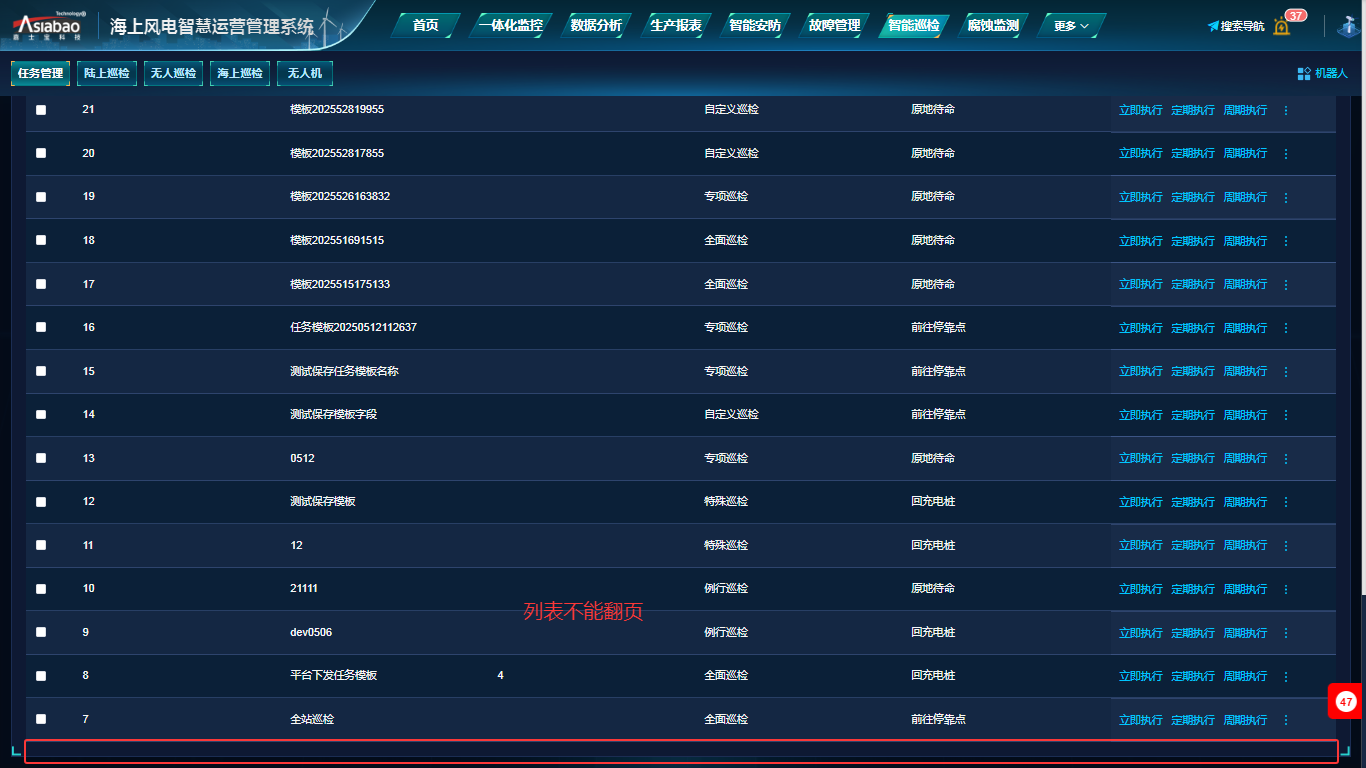
Task: Expand the three-dot options for row 18
Action: (1286, 241)
